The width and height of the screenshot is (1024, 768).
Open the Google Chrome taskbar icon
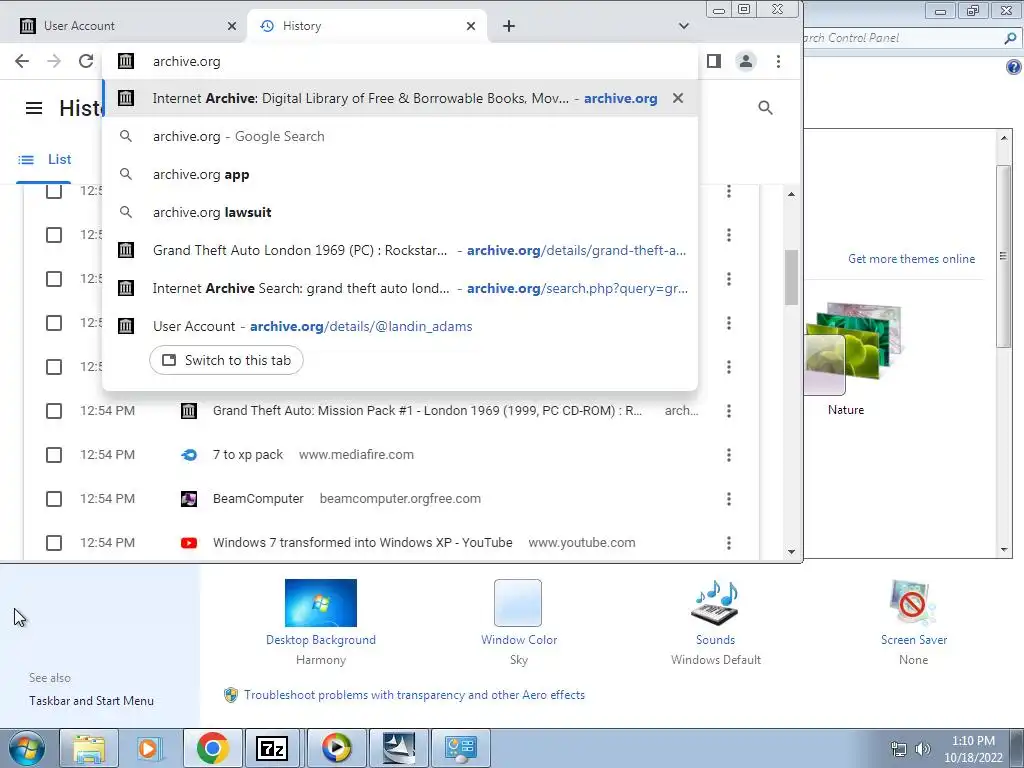[x=212, y=748]
